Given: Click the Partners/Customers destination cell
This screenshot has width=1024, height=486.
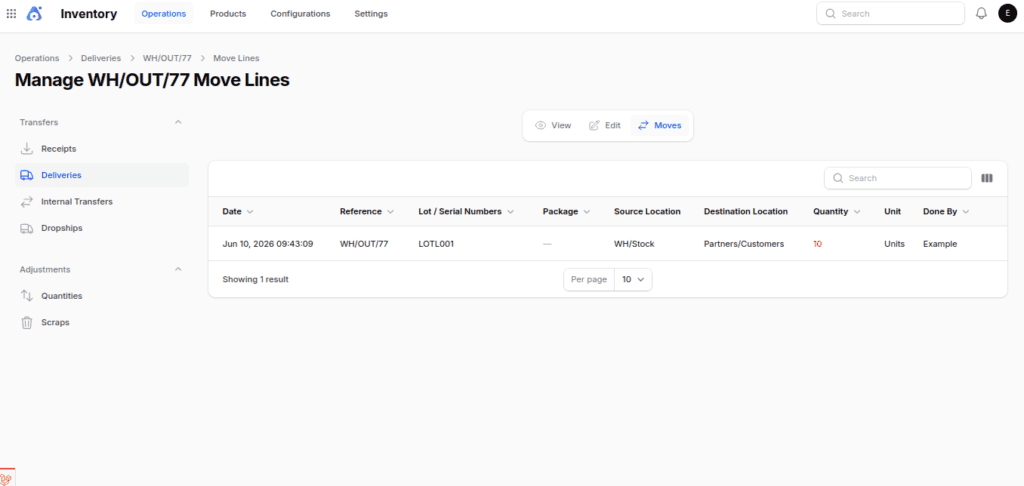Looking at the screenshot, I should 744,244.
